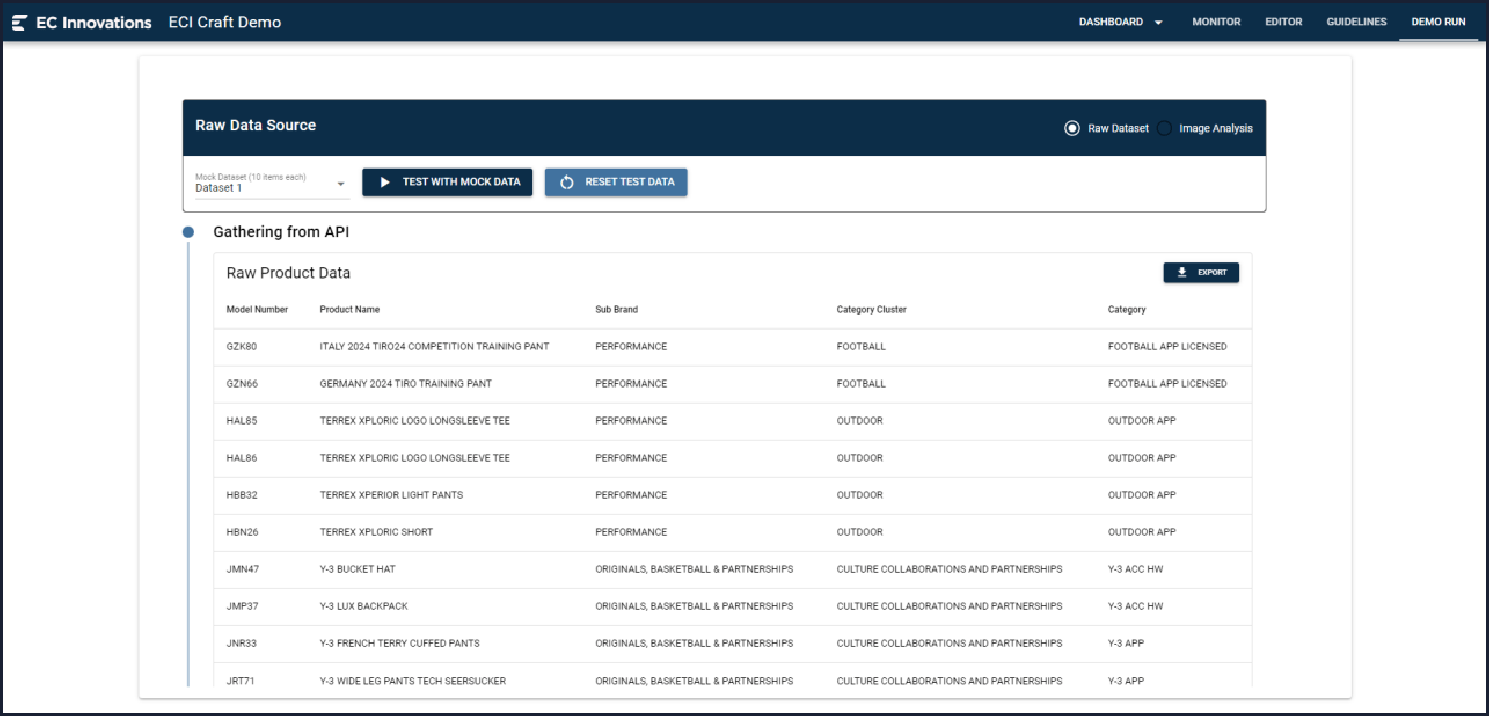The image size is (1489, 717).
Task: Select the Raw Dataset radio button
Action: (x=1072, y=128)
